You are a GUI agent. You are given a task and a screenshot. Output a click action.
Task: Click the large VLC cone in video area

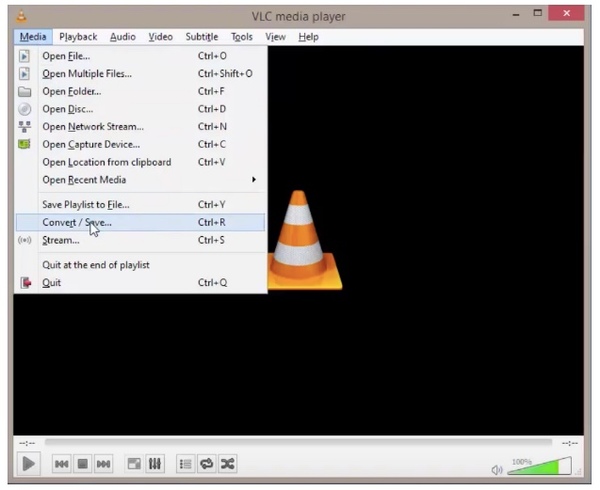point(305,240)
